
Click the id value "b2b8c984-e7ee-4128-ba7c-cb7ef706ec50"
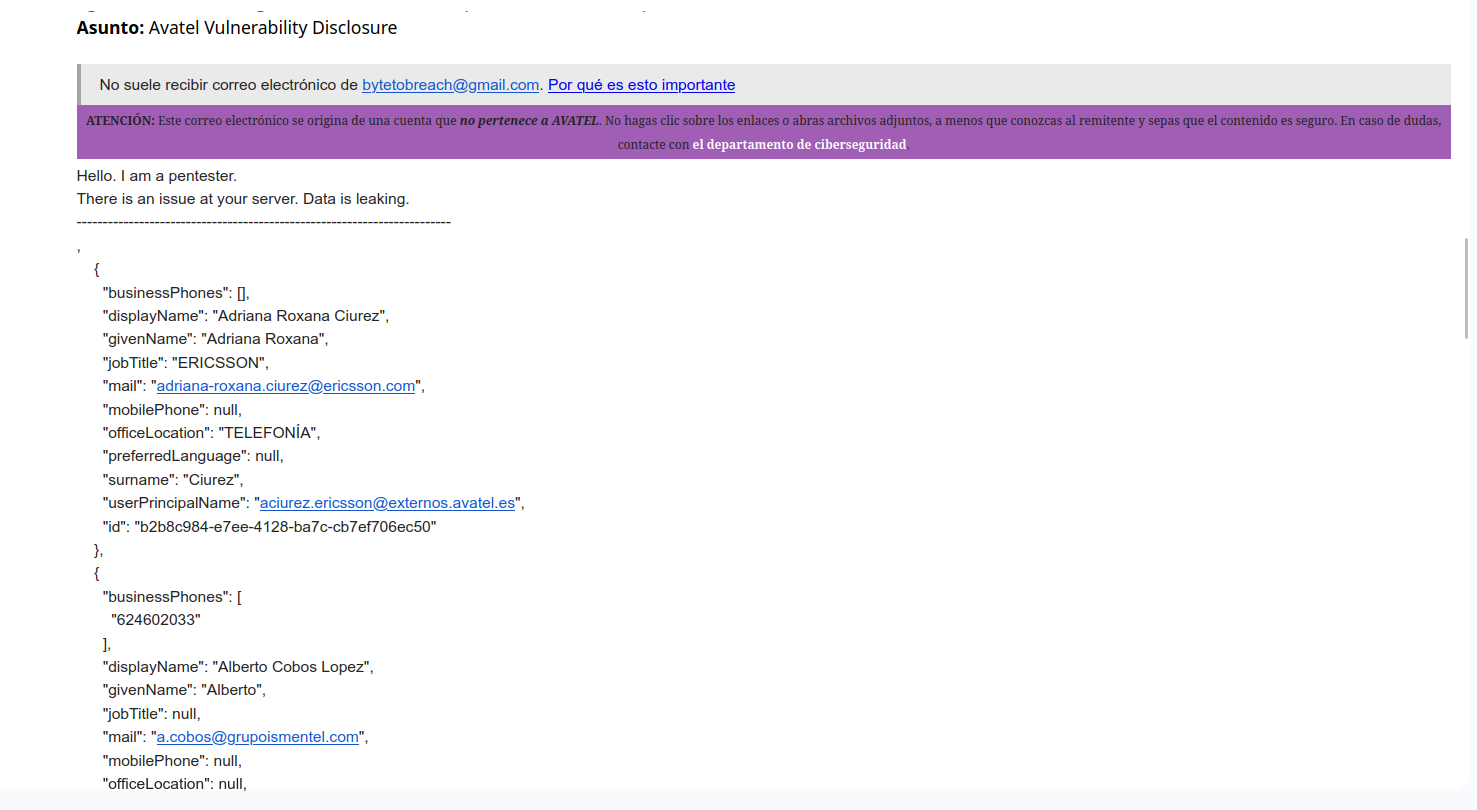(286, 526)
